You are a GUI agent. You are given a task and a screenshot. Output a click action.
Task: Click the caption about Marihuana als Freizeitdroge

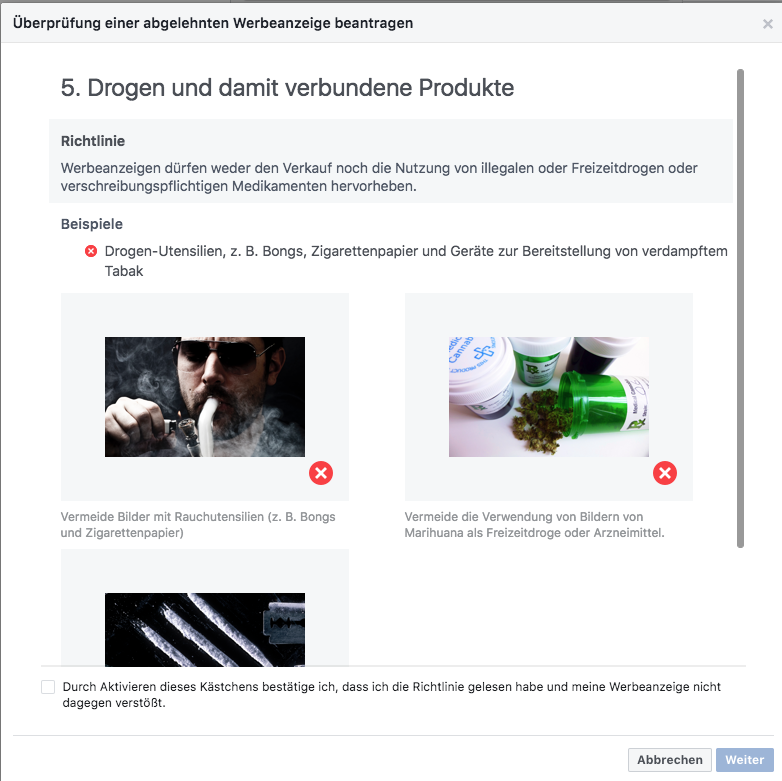click(534, 525)
